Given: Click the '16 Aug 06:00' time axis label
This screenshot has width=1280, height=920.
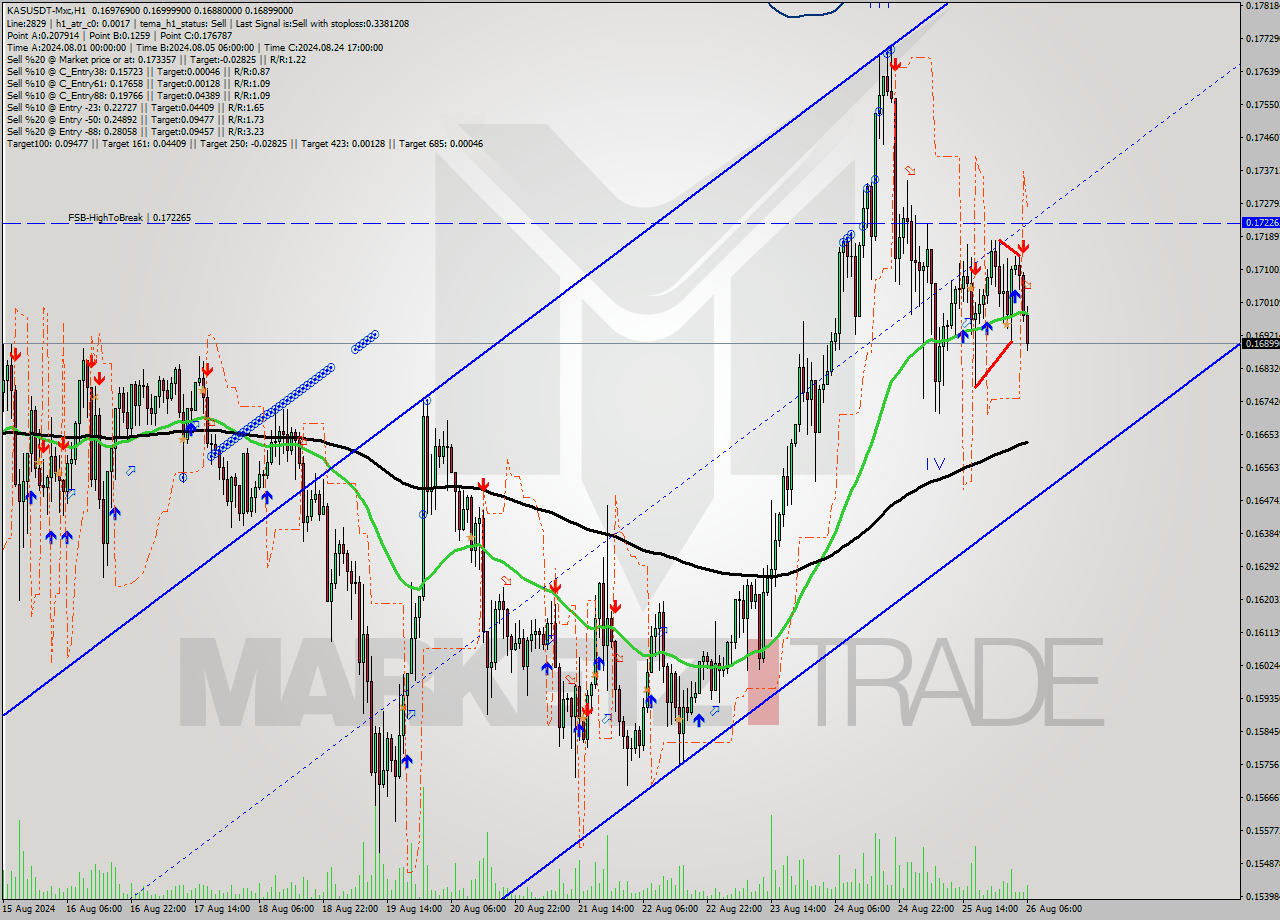Looking at the screenshot, I should [92, 909].
